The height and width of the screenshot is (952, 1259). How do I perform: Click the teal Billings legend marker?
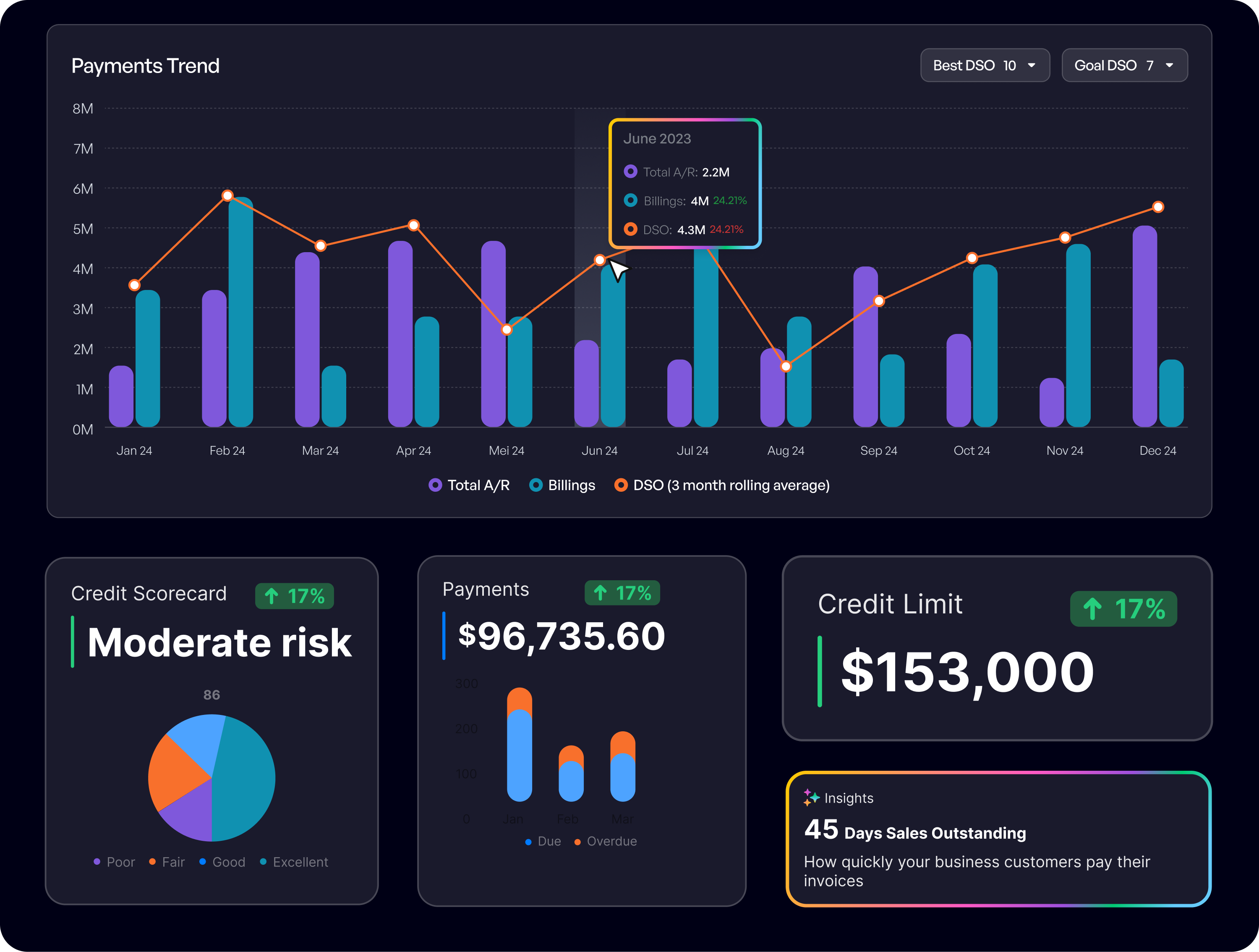[x=536, y=485]
